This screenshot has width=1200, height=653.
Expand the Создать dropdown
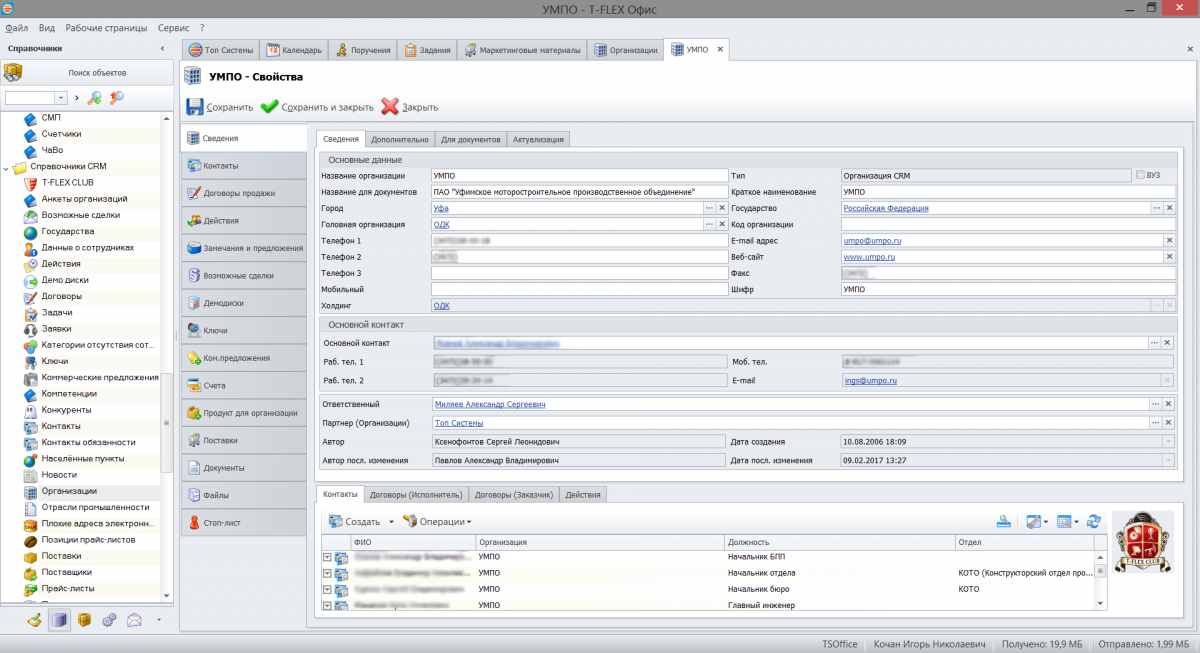[x=391, y=521]
